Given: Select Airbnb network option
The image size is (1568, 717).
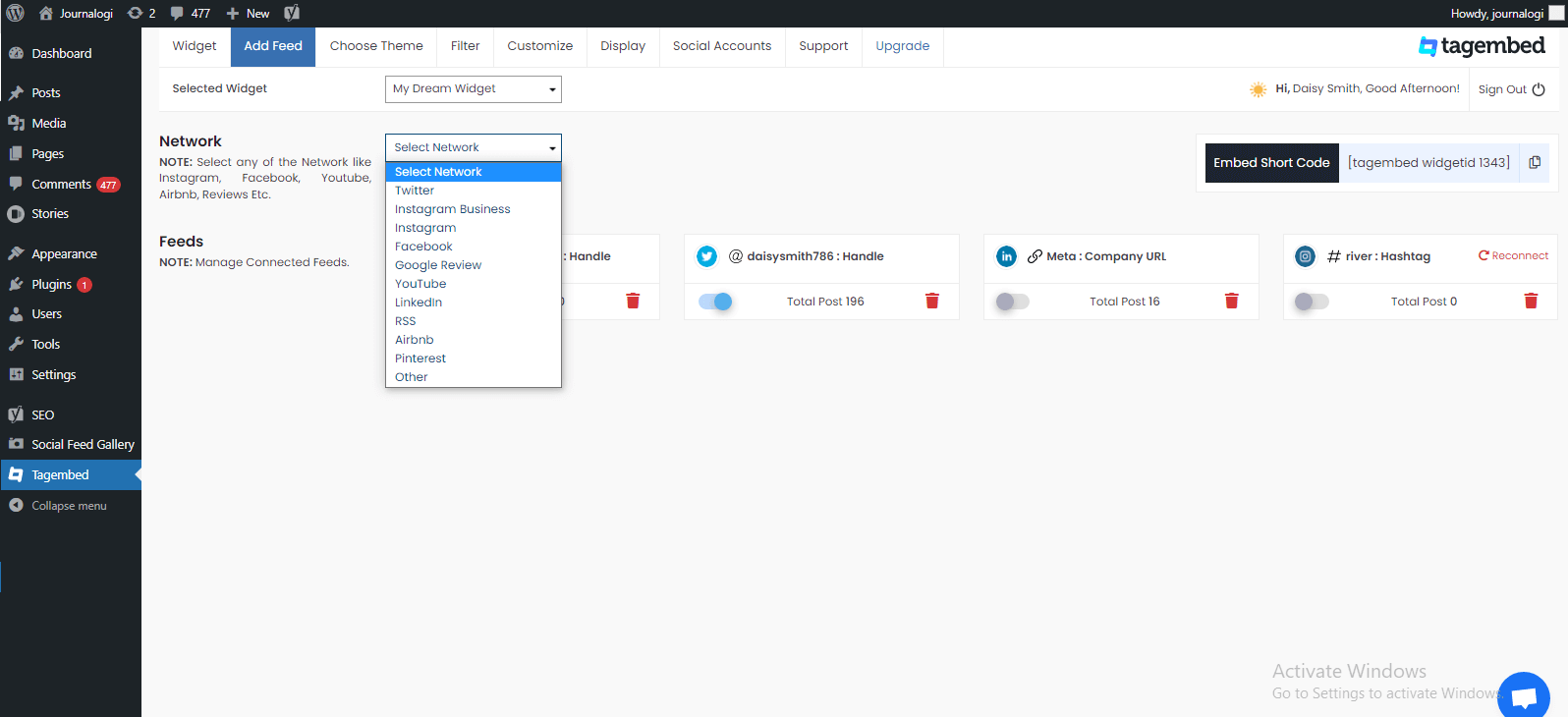Looking at the screenshot, I should (x=474, y=340).
